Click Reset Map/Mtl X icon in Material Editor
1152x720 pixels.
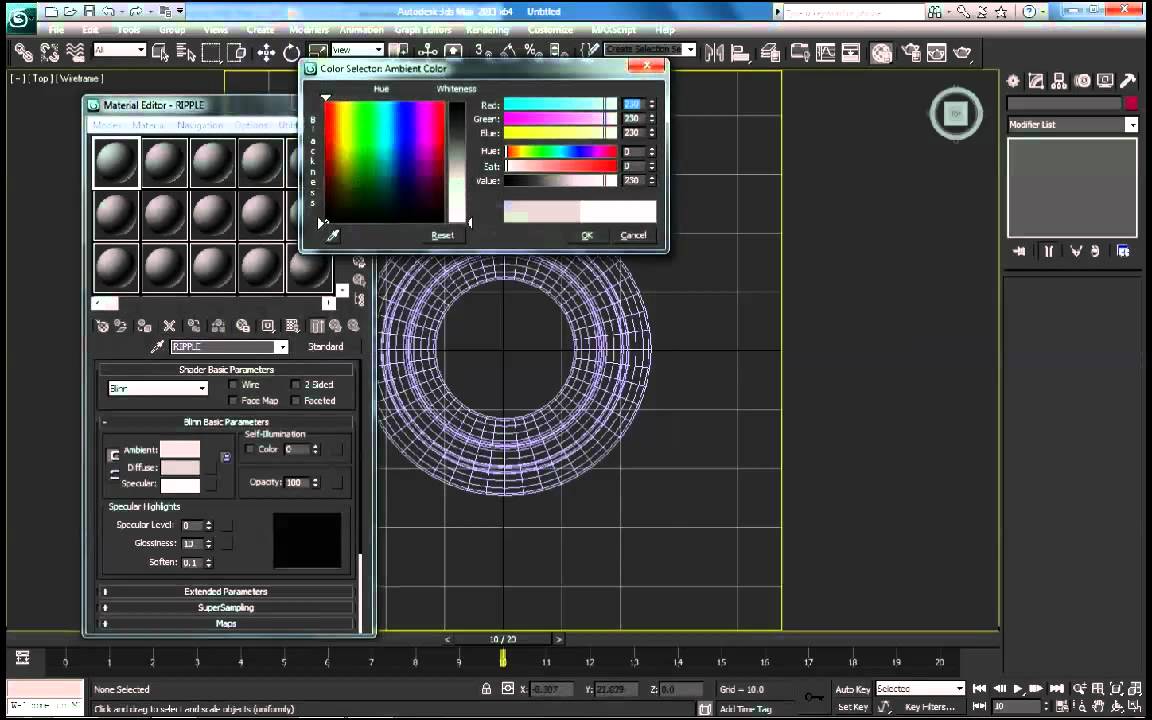[169, 325]
